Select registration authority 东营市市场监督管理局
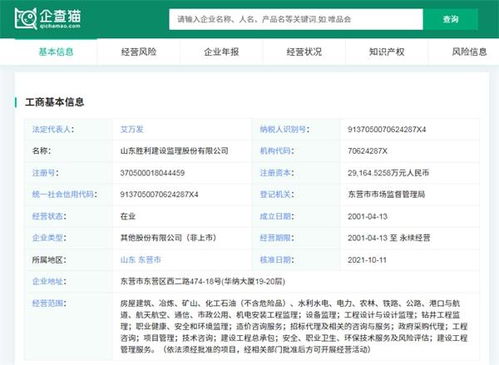The image size is (499, 365). tap(386, 194)
